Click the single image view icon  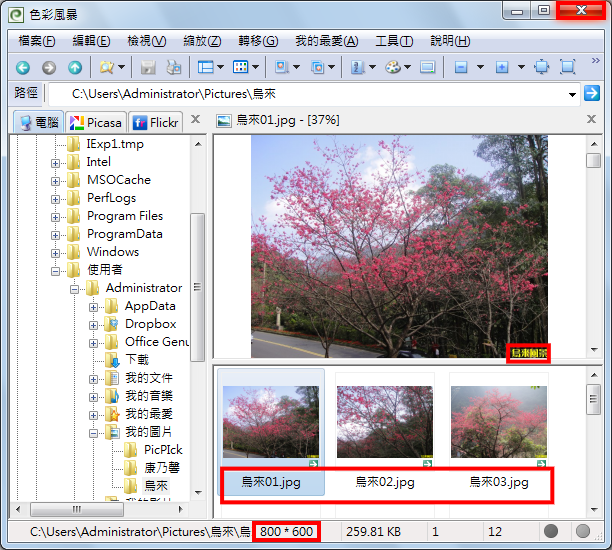[x=281, y=67]
